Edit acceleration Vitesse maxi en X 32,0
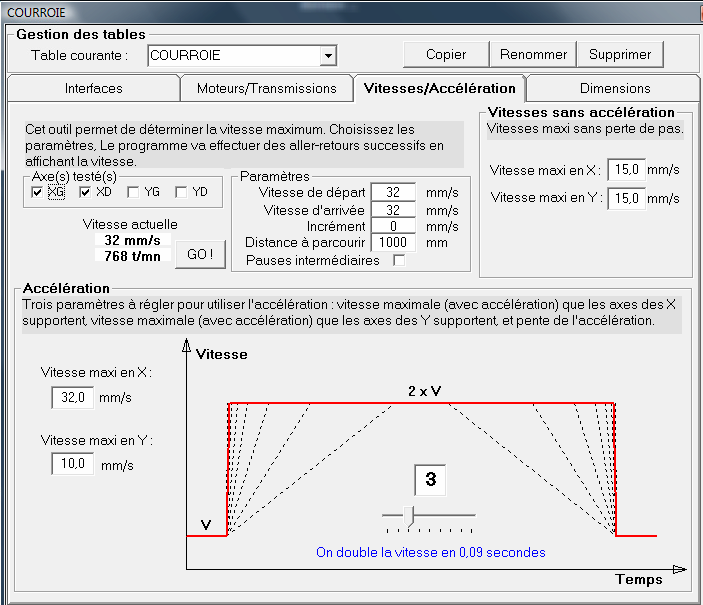 click(73, 397)
